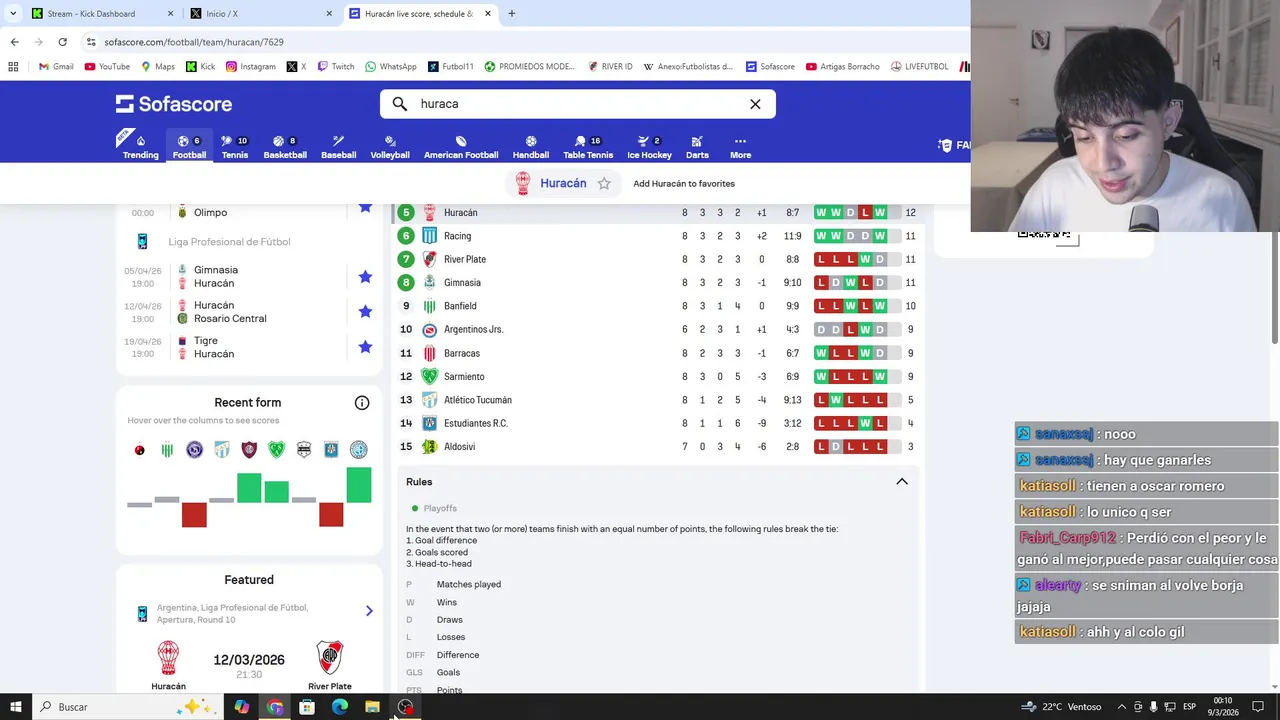The width and height of the screenshot is (1280, 720).
Task: Select the River Plate crest in Featured match
Action: (330, 658)
